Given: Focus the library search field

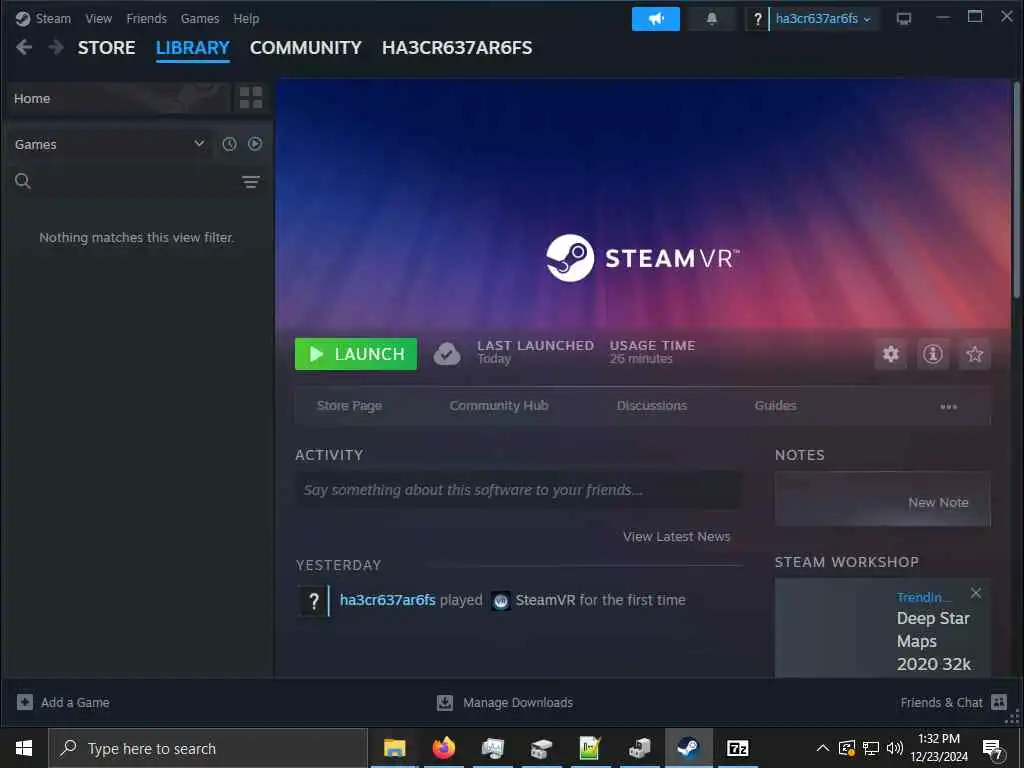Looking at the screenshot, I should click(136, 181).
